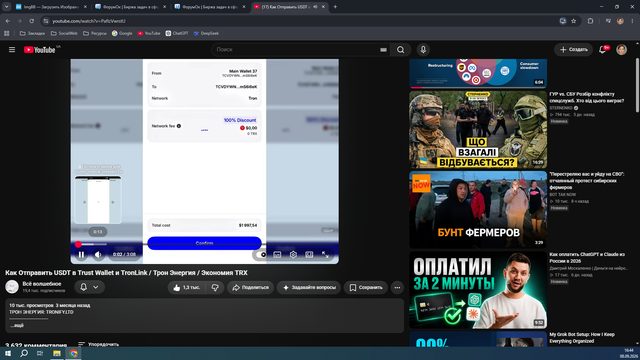This screenshot has width=640, height=360.
Task: Open File Explorer from the taskbar
Action: pyautogui.click(x=57, y=353)
